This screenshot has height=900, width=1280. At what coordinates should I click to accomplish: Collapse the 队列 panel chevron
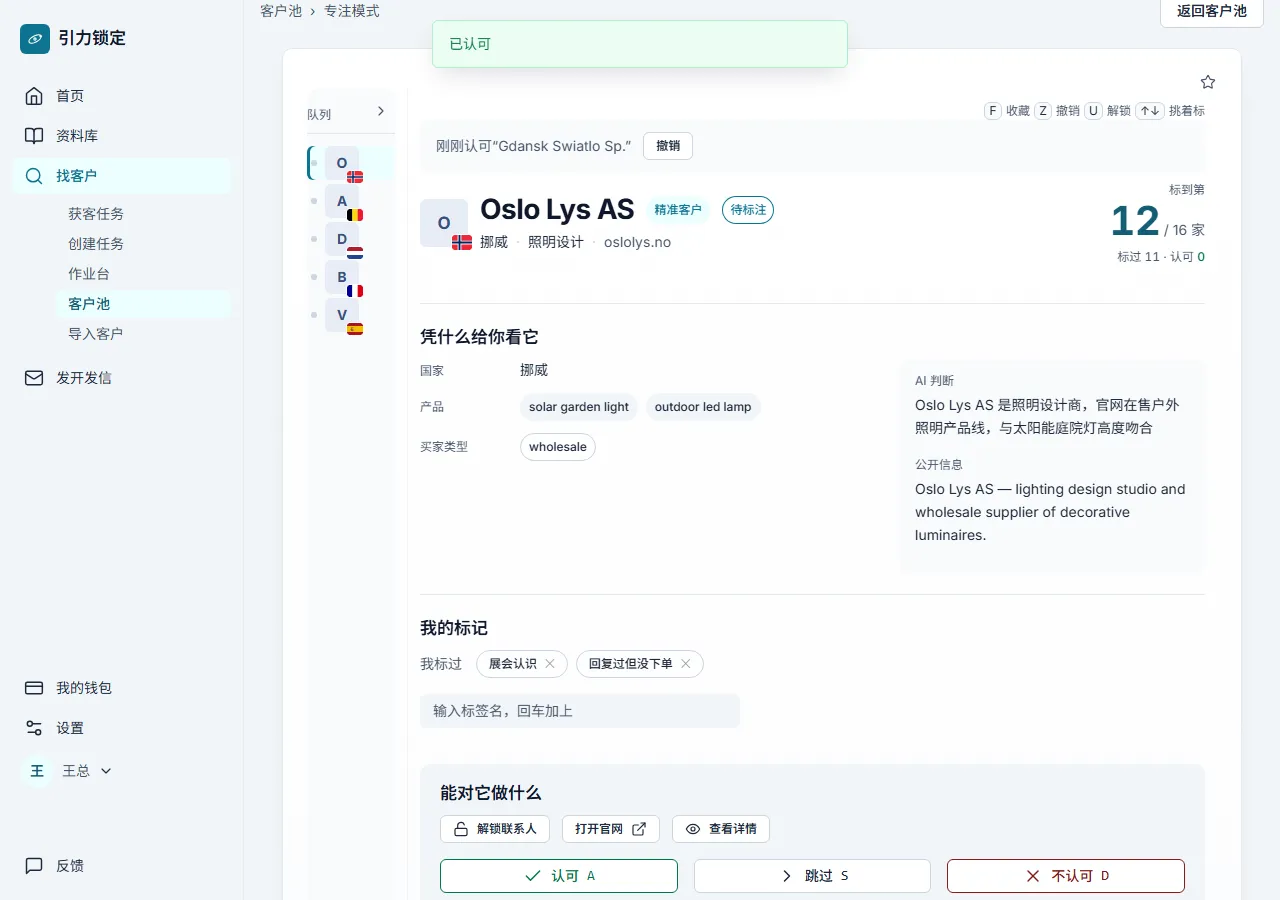381,111
